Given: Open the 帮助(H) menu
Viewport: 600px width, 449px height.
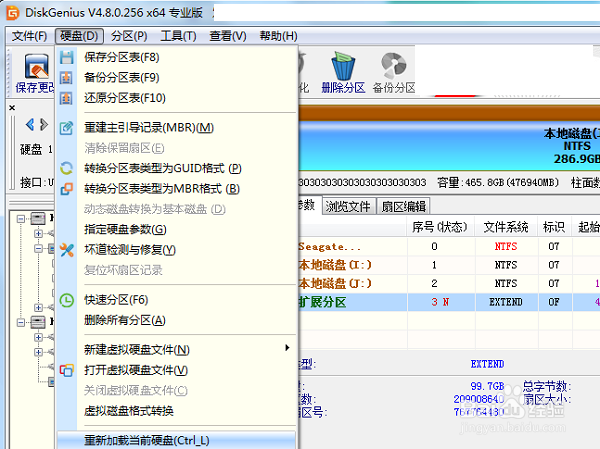Looking at the screenshot, I should coord(278,36).
